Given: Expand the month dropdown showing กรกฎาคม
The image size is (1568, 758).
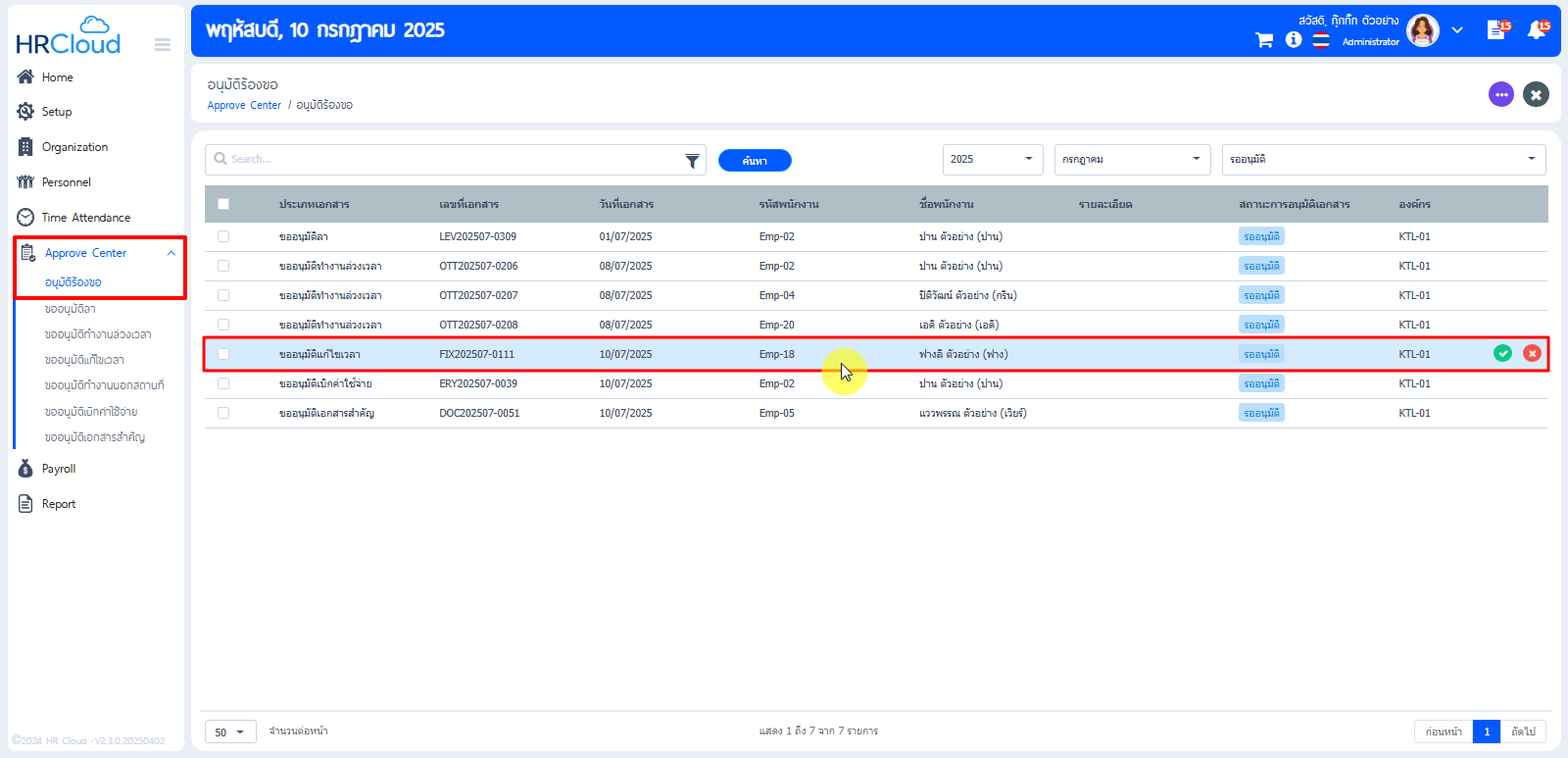Looking at the screenshot, I should [1131, 159].
